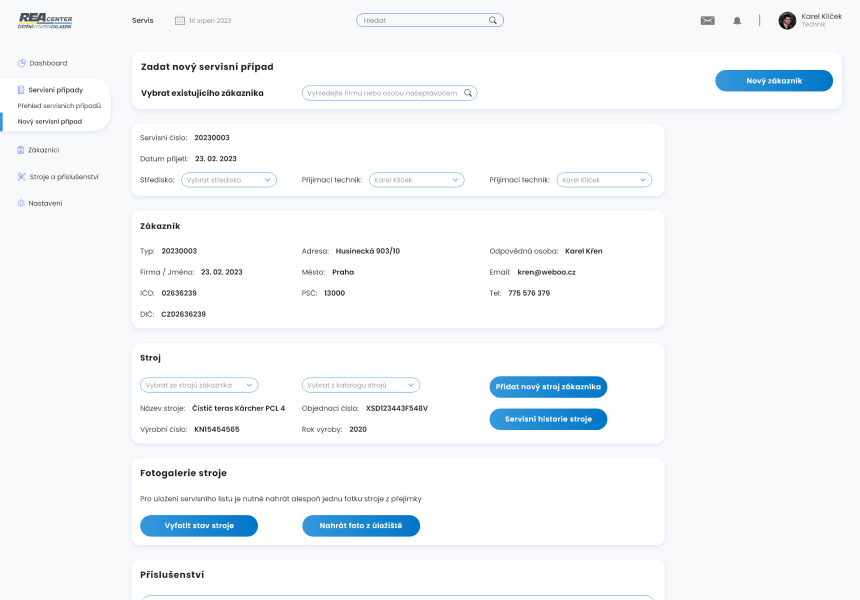Click the Nový zákazník button
Viewport: 860px width, 600px height.
pyautogui.click(x=773, y=81)
